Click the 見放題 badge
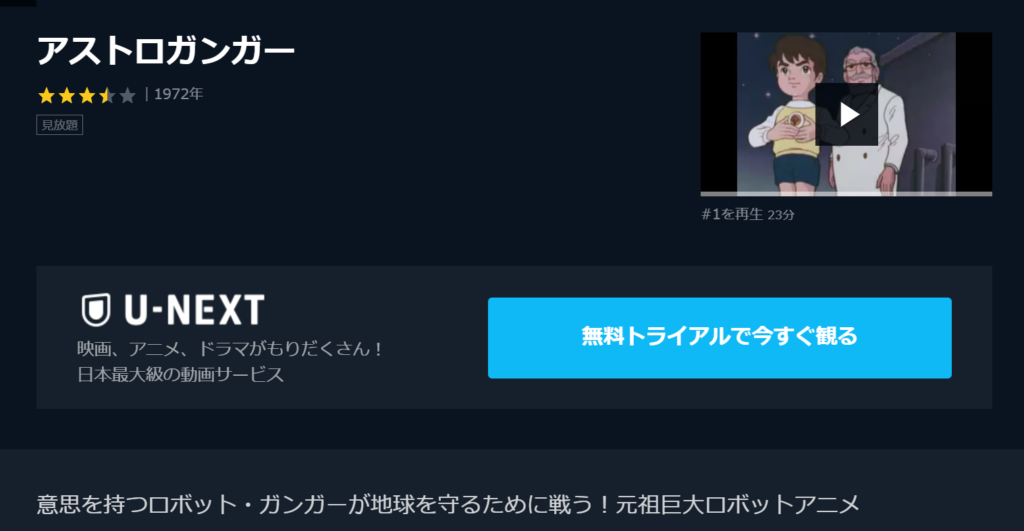The image size is (1024, 531). 59,125
